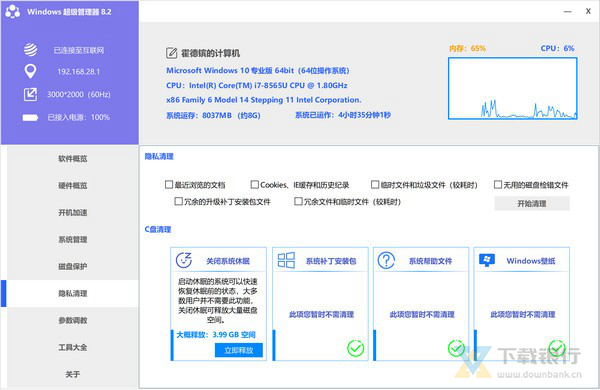Image resolution: width=600 pixels, height=390 pixels.
Task: Click the 192.168.28.1 IP address text
Action: (x=78, y=72)
